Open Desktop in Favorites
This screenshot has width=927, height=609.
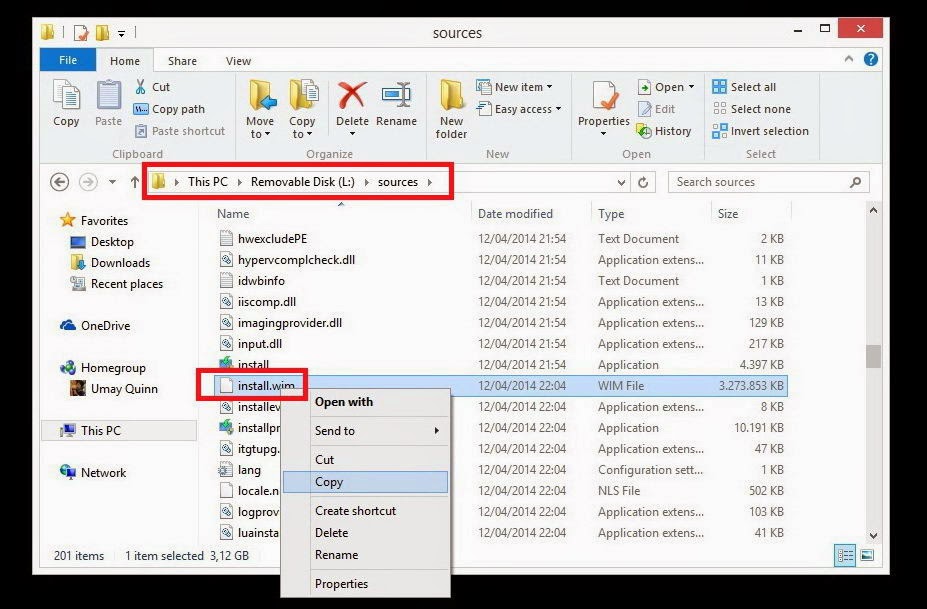(x=102, y=242)
